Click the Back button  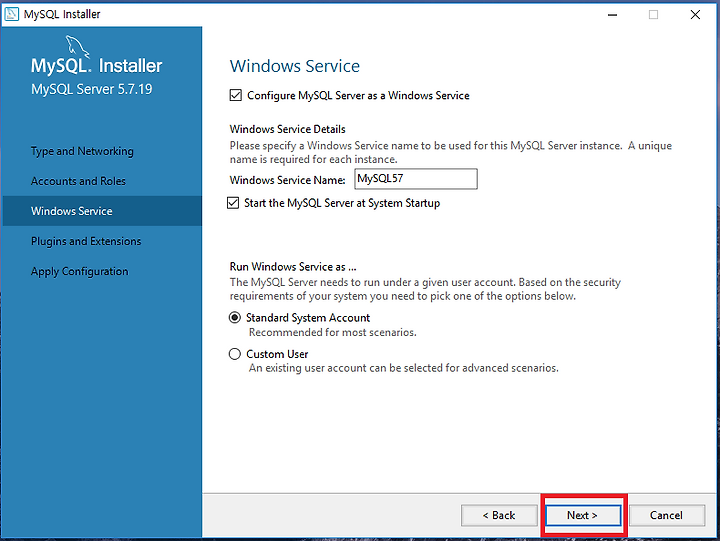click(499, 515)
